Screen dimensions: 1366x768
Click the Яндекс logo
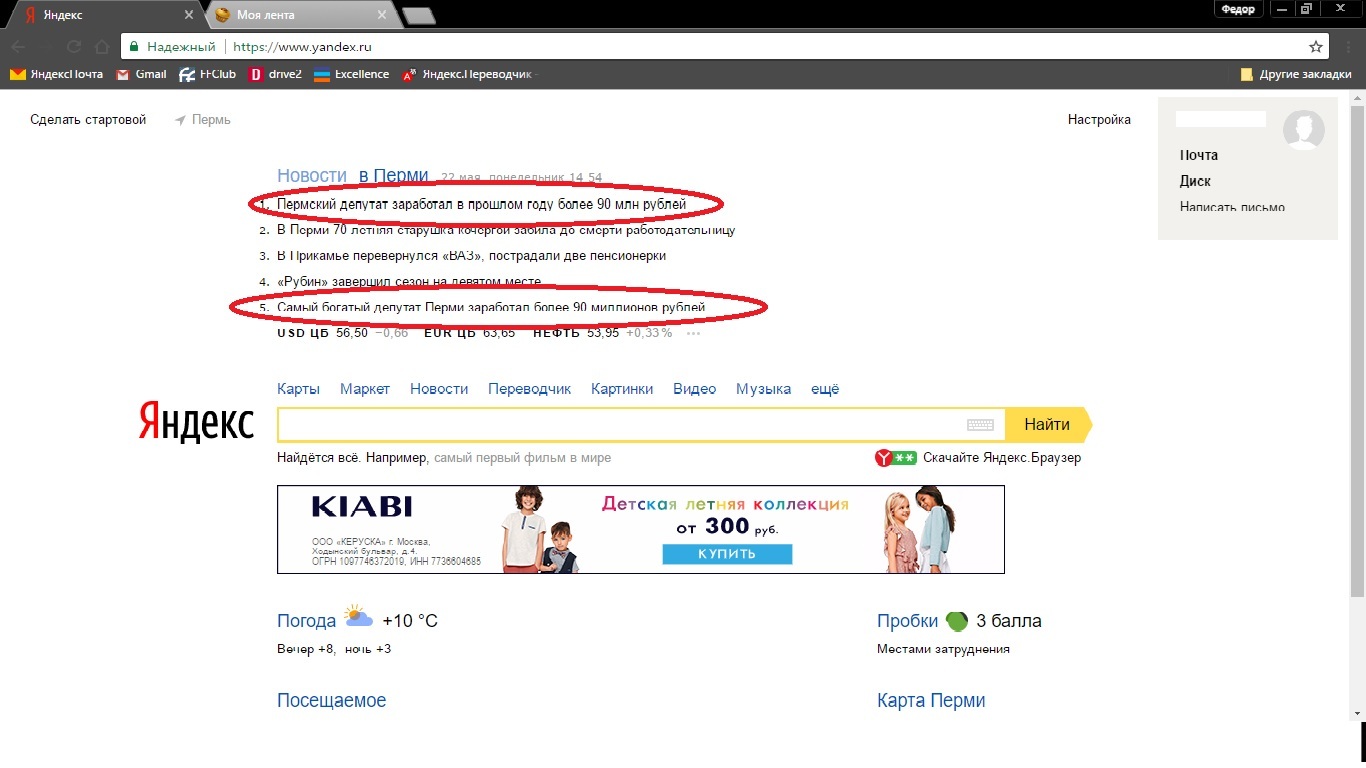(196, 423)
